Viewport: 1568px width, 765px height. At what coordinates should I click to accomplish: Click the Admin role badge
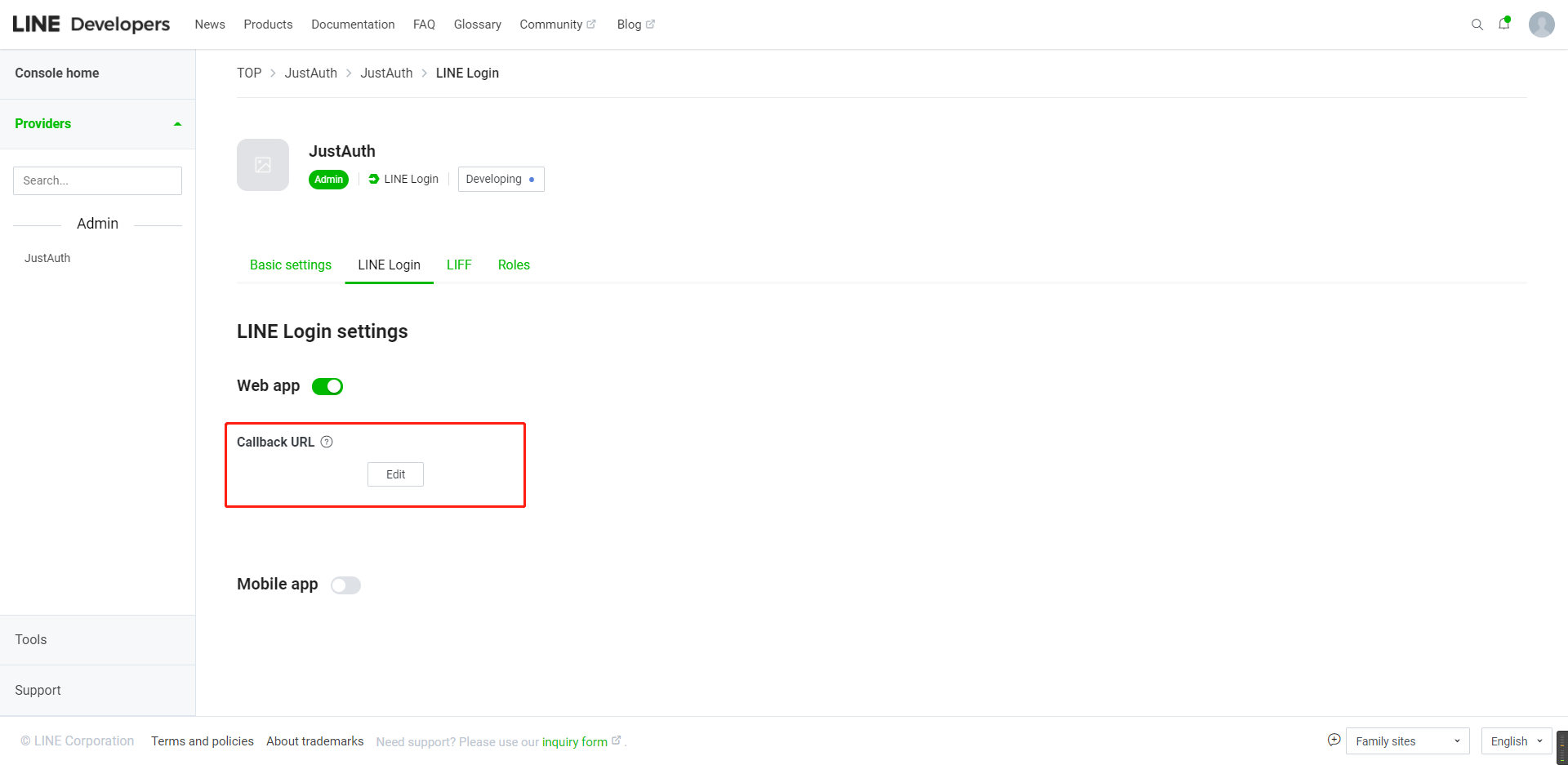328,180
